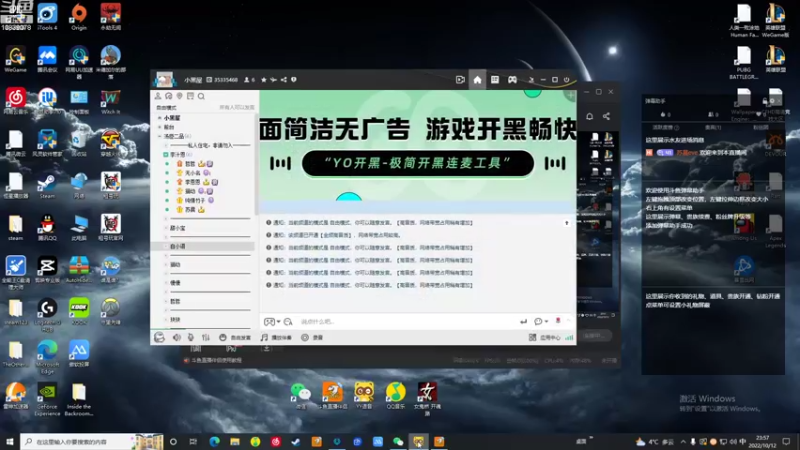800x450 pixels.
Task: Click the music accompaniment note button
Action: (276, 337)
